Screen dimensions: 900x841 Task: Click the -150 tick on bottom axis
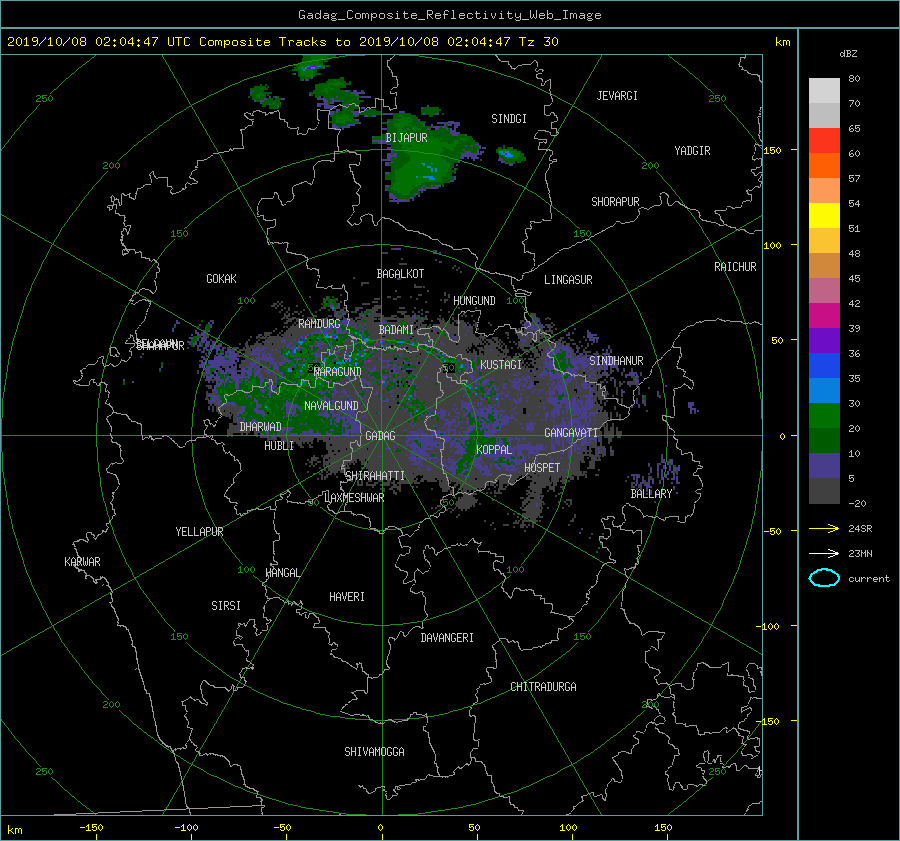[91, 828]
